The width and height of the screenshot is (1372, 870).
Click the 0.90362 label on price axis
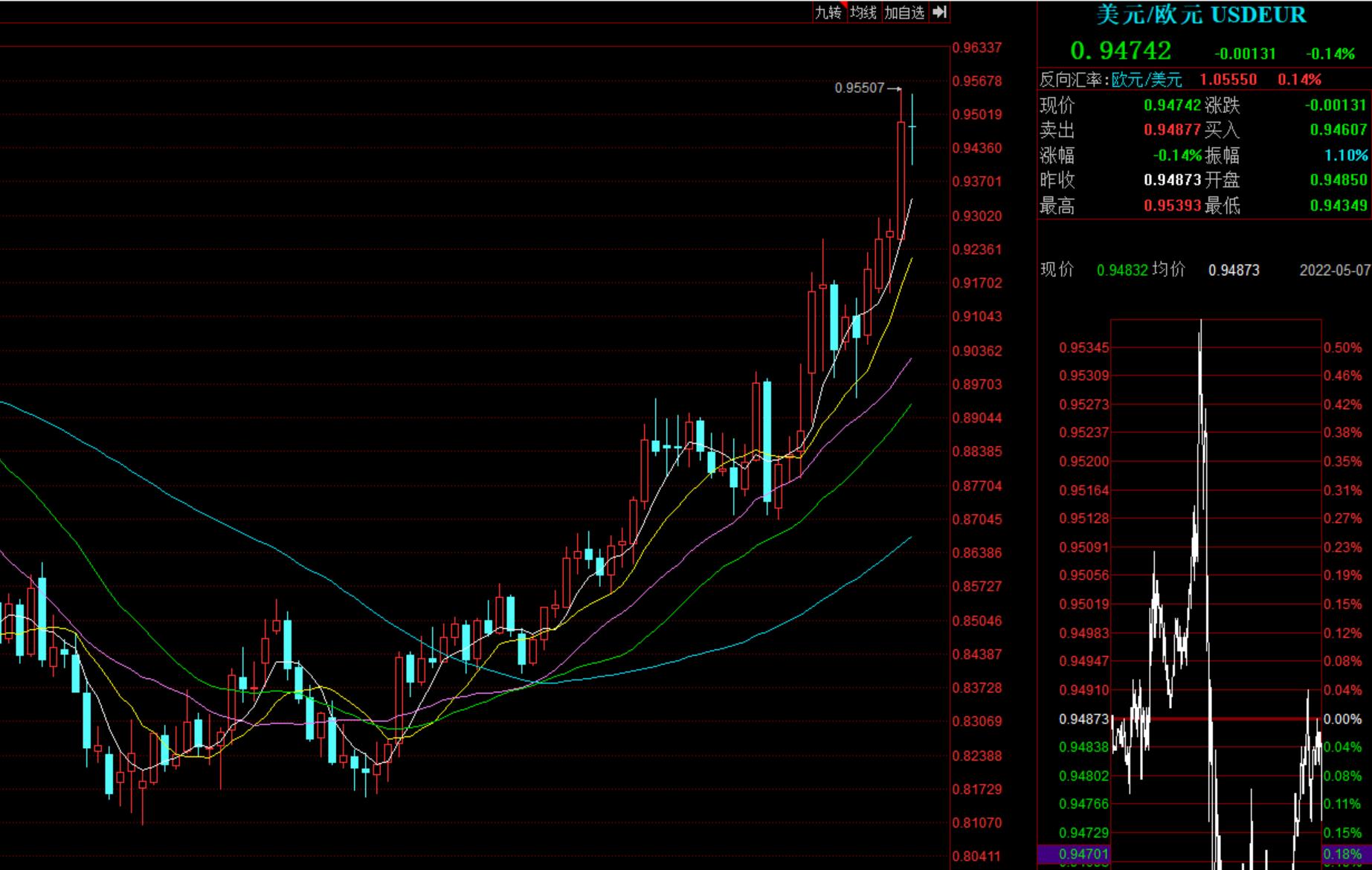pyautogui.click(x=977, y=351)
